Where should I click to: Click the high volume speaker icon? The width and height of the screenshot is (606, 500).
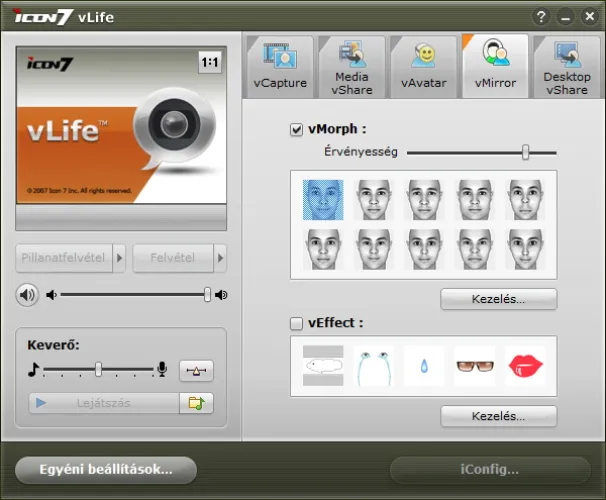tap(221, 295)
